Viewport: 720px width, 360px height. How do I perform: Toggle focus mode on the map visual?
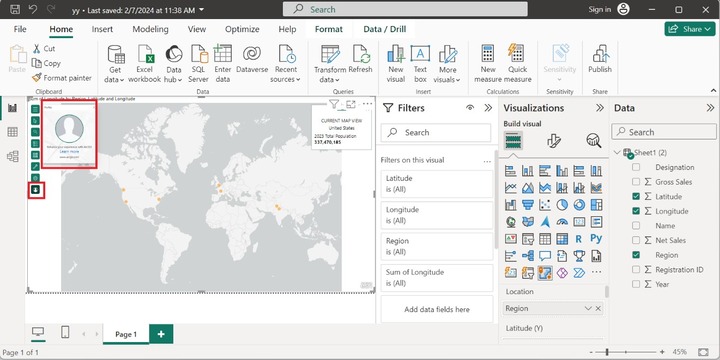pos(351,105)
